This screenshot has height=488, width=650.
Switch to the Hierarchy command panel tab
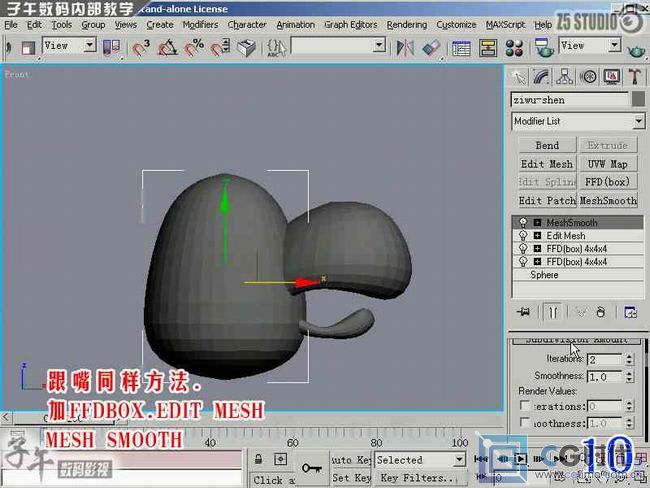(565, 77)
